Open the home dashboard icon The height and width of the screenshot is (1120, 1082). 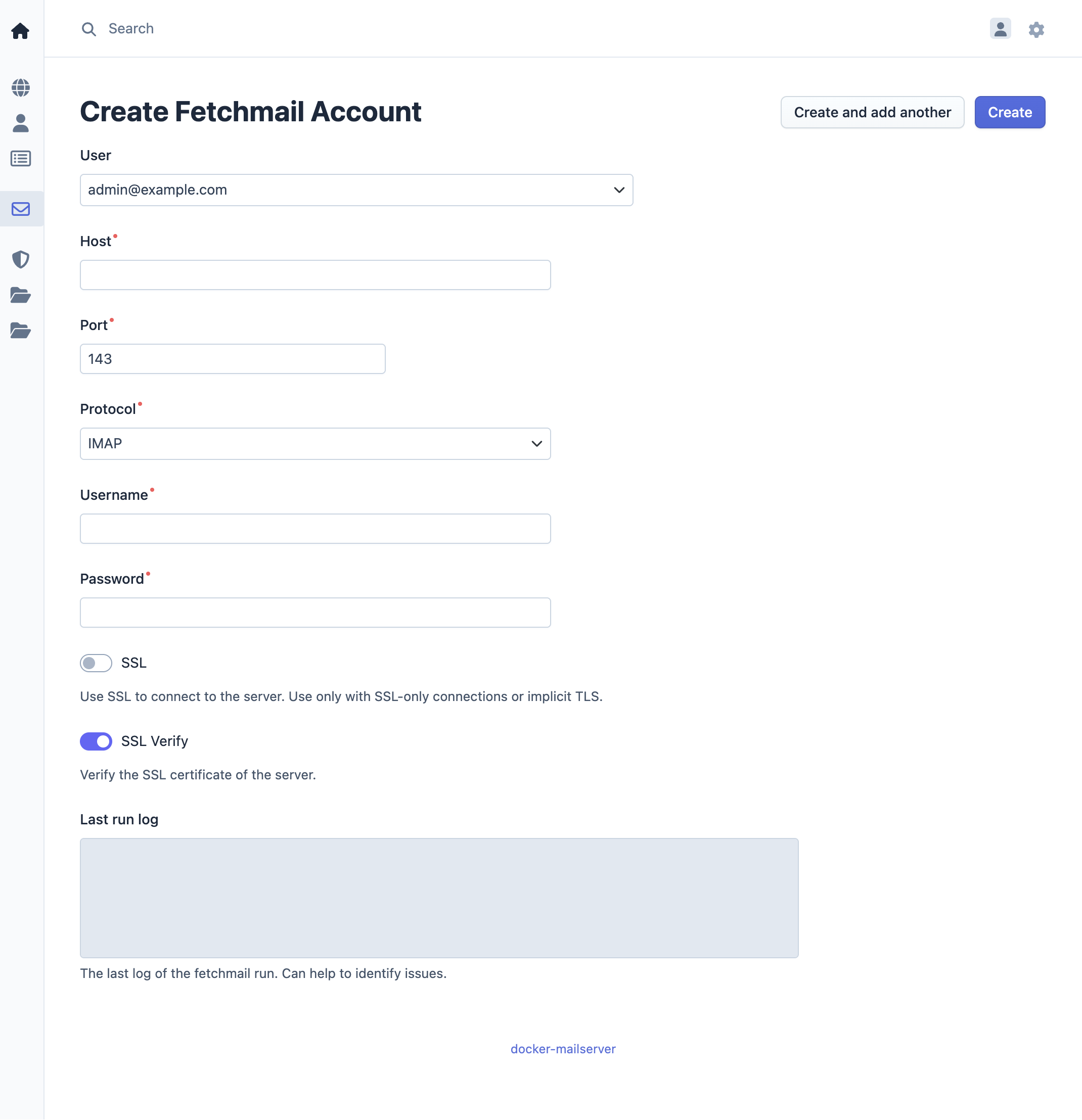click(x=21, y=31)
